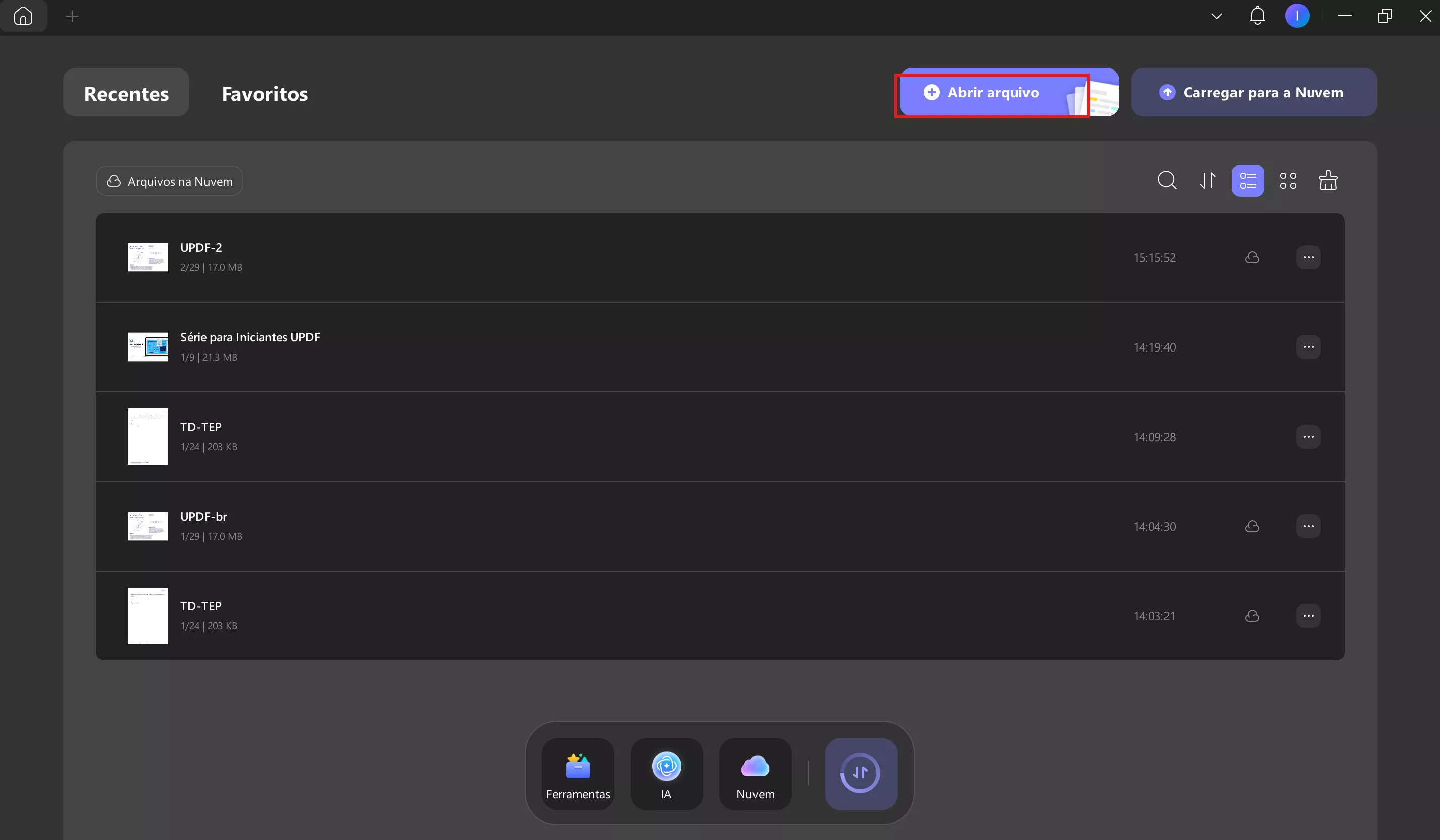This screenshot has width=1440, height=840.
Task: Open more options for UPDF-2
Action: [1308, 258]
